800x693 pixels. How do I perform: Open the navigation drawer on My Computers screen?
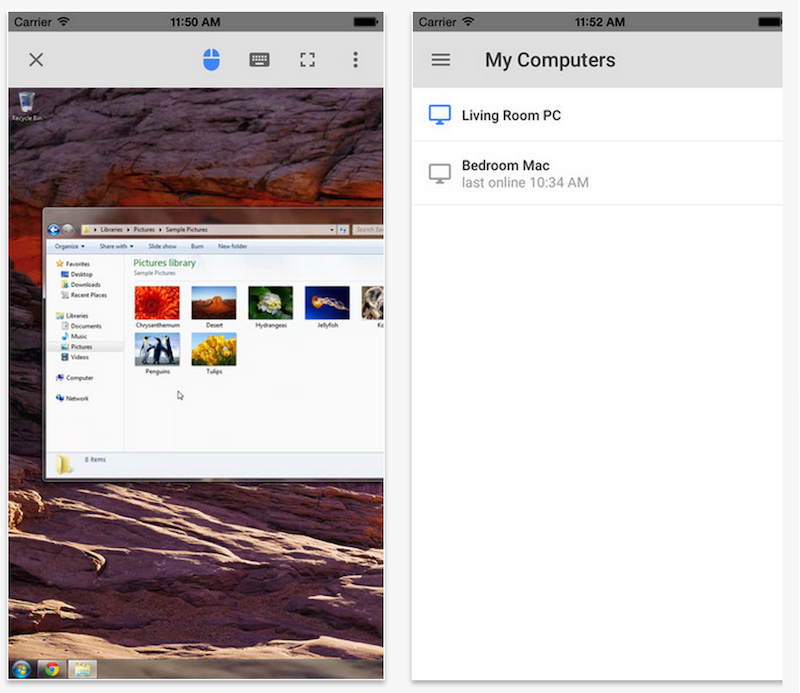tap(440, 60)
